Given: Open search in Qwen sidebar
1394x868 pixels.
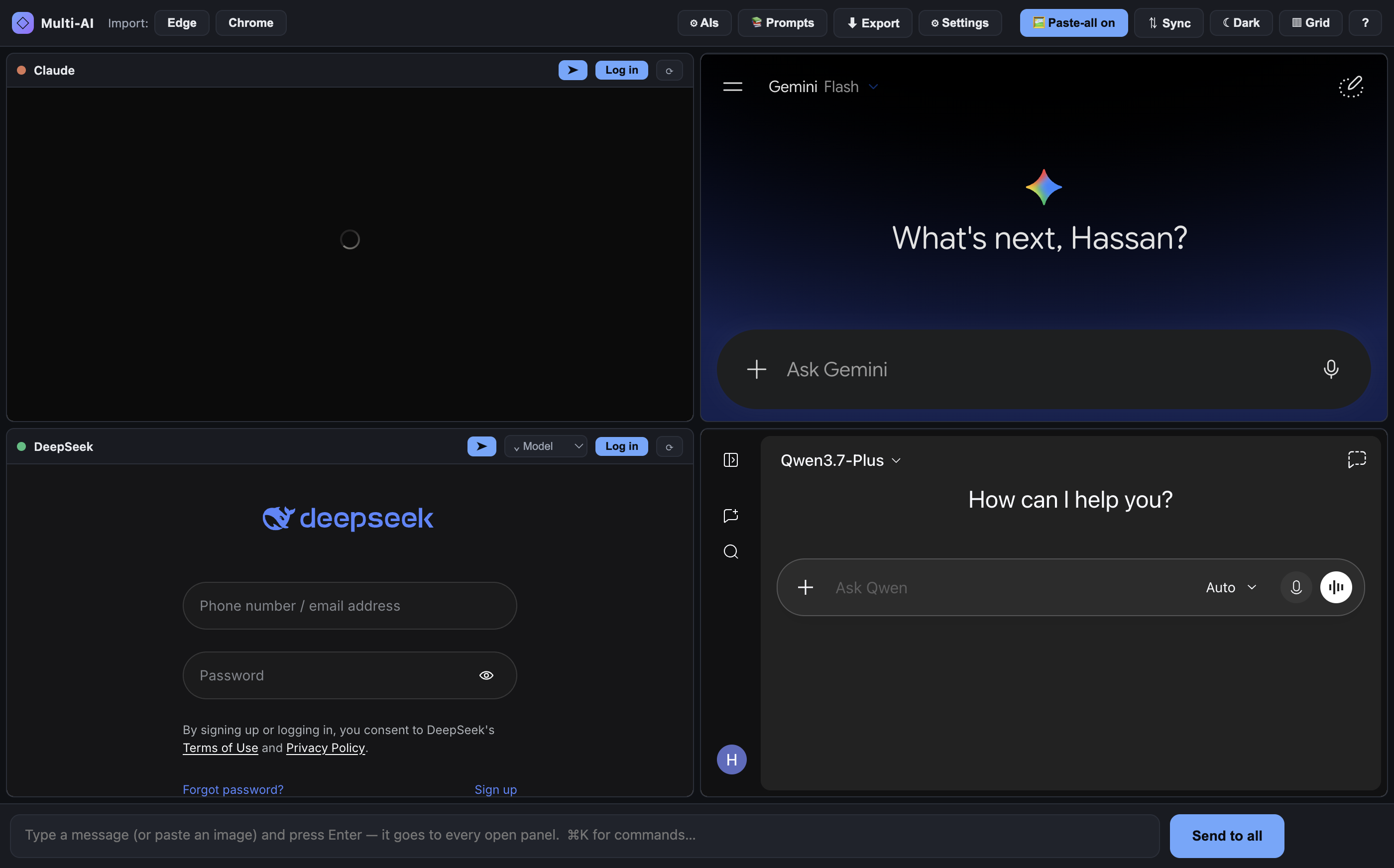Looking at the screenshot, I should [x=730, y=551].
